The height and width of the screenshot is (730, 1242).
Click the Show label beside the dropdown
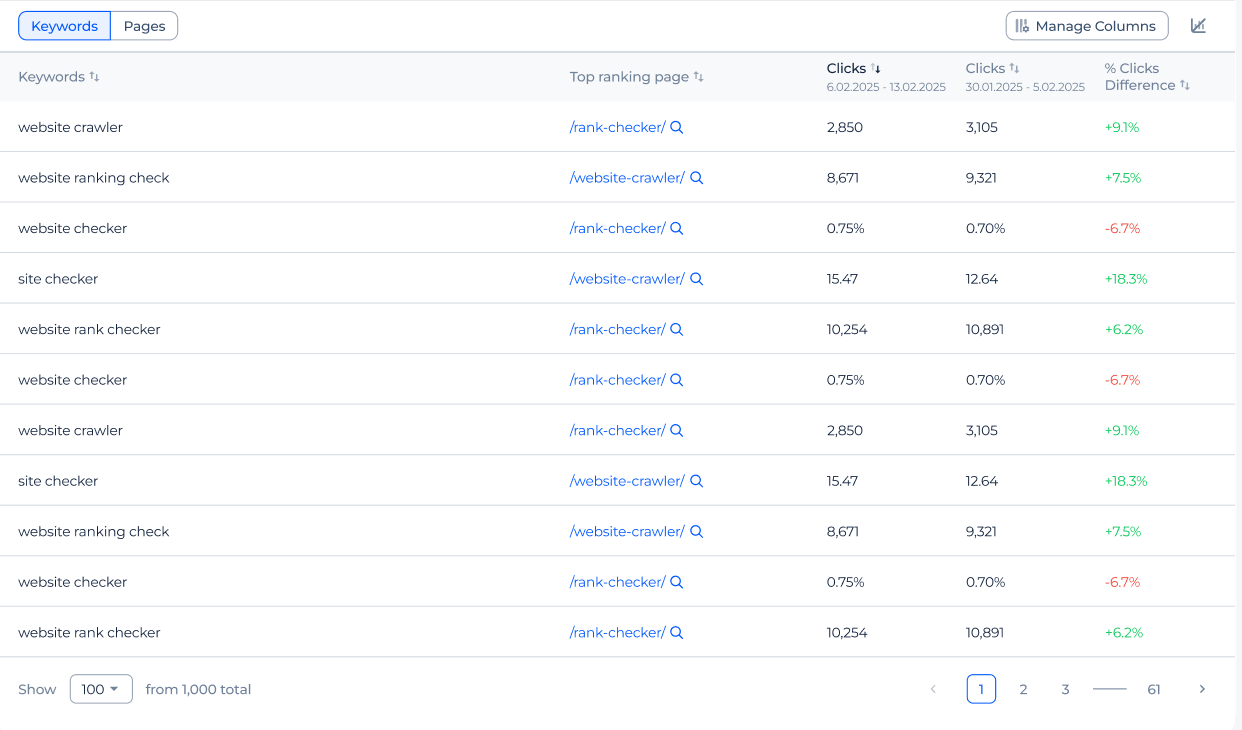coord(37,689)
